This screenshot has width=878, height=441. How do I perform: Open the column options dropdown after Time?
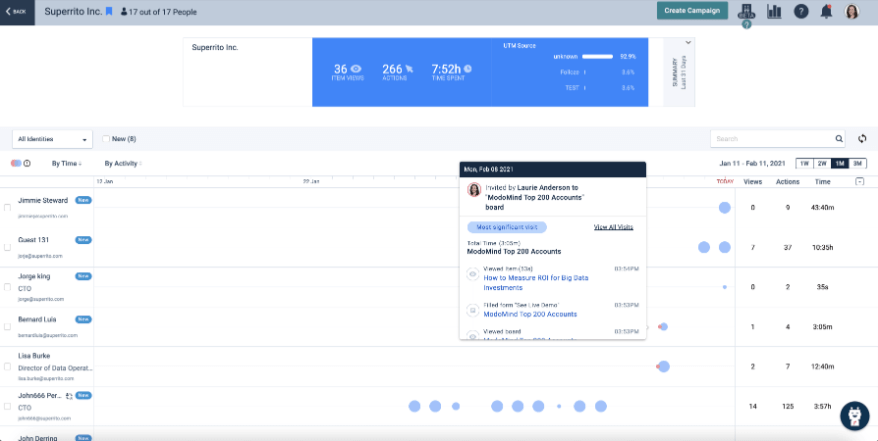tap(860, 181)
